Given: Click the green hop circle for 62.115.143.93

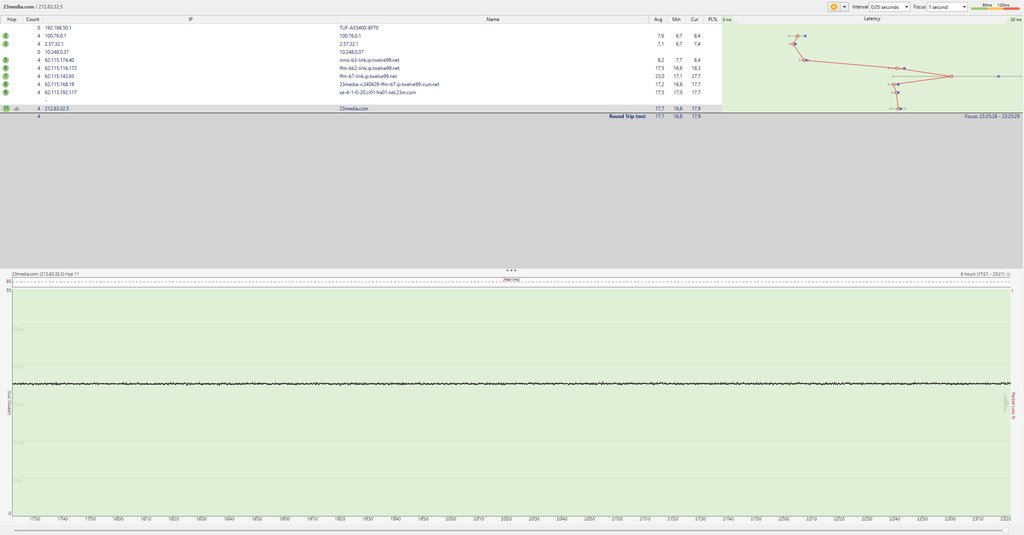Looking at the screenshot, I should click(6, 76).
